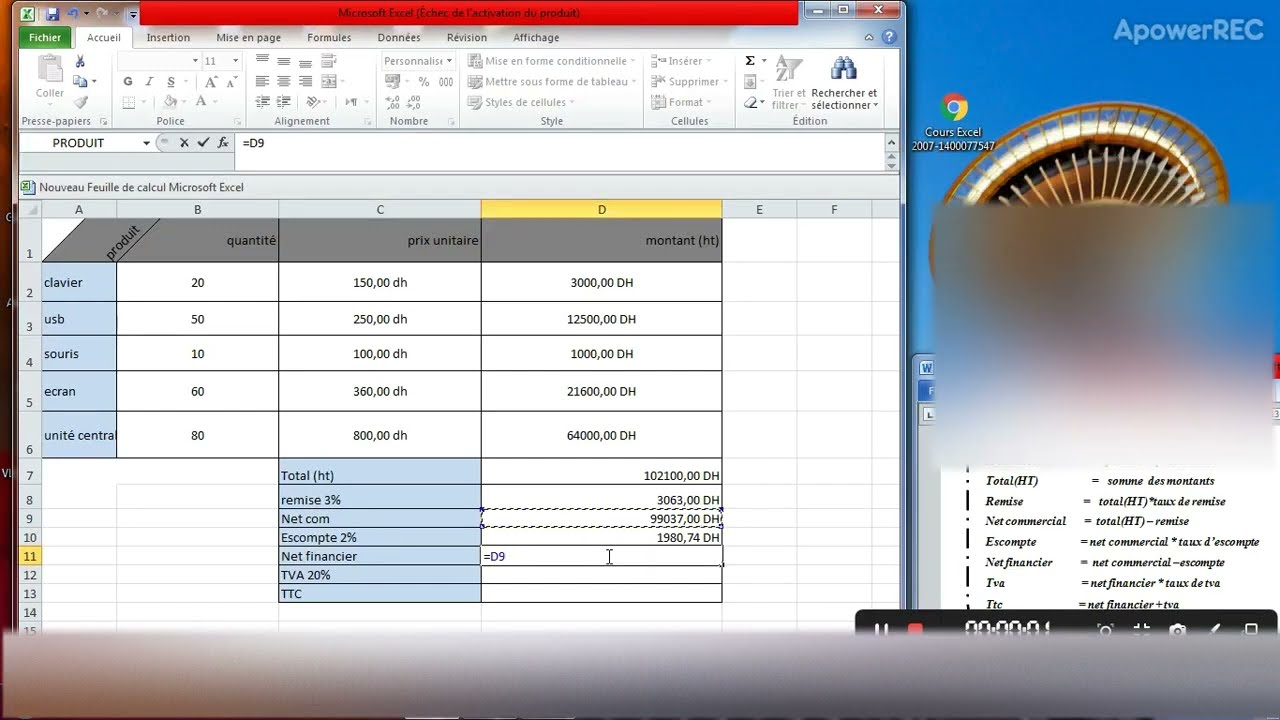This screenshot has height=720, width=1280.
Task: Click the Insérer cells button
Action: 680,61
